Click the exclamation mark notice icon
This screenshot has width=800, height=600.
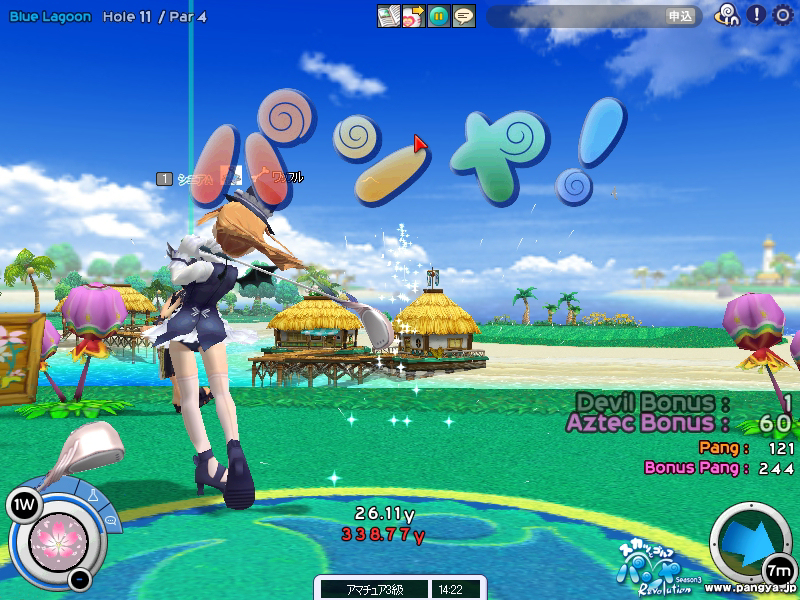[x=756, y=15]
